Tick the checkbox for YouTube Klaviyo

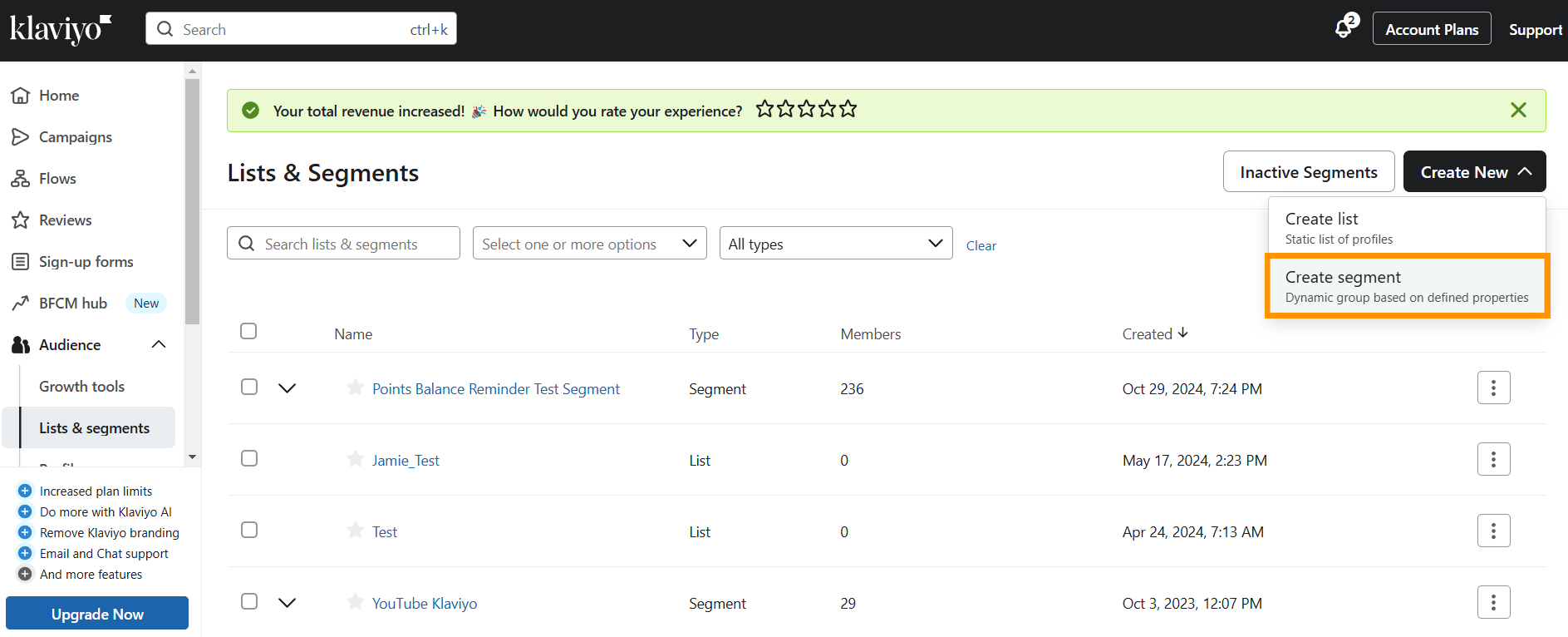(249, 601)
